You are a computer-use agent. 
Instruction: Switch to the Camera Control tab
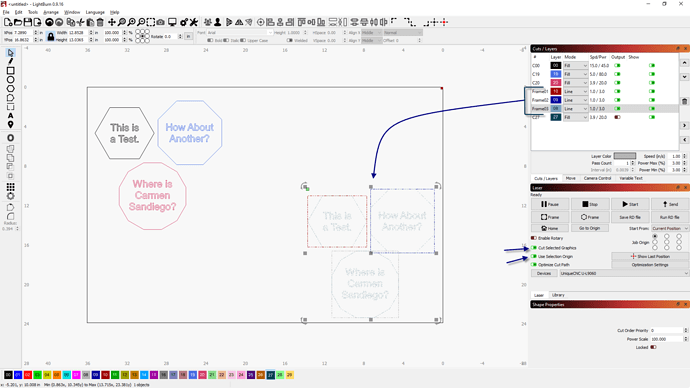click(597, 178)
